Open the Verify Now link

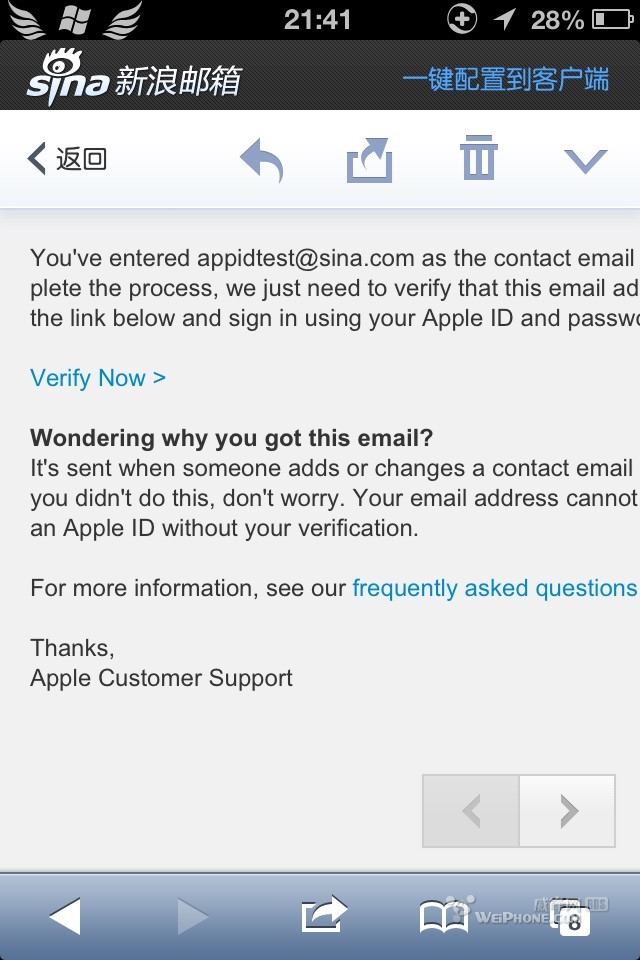click(x=98, y=378)
